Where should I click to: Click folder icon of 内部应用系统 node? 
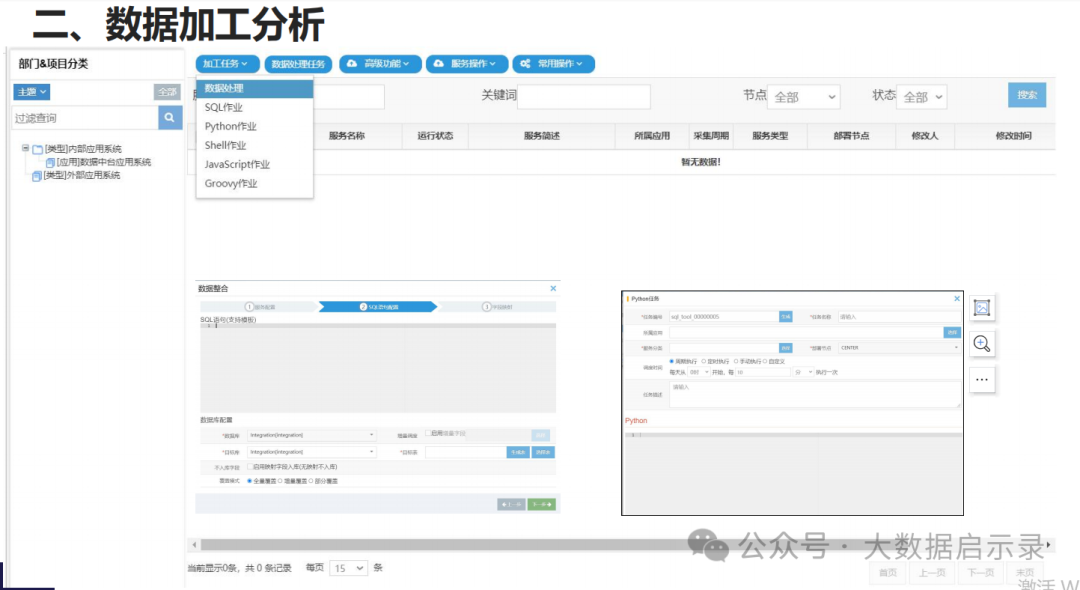(38, 149)
